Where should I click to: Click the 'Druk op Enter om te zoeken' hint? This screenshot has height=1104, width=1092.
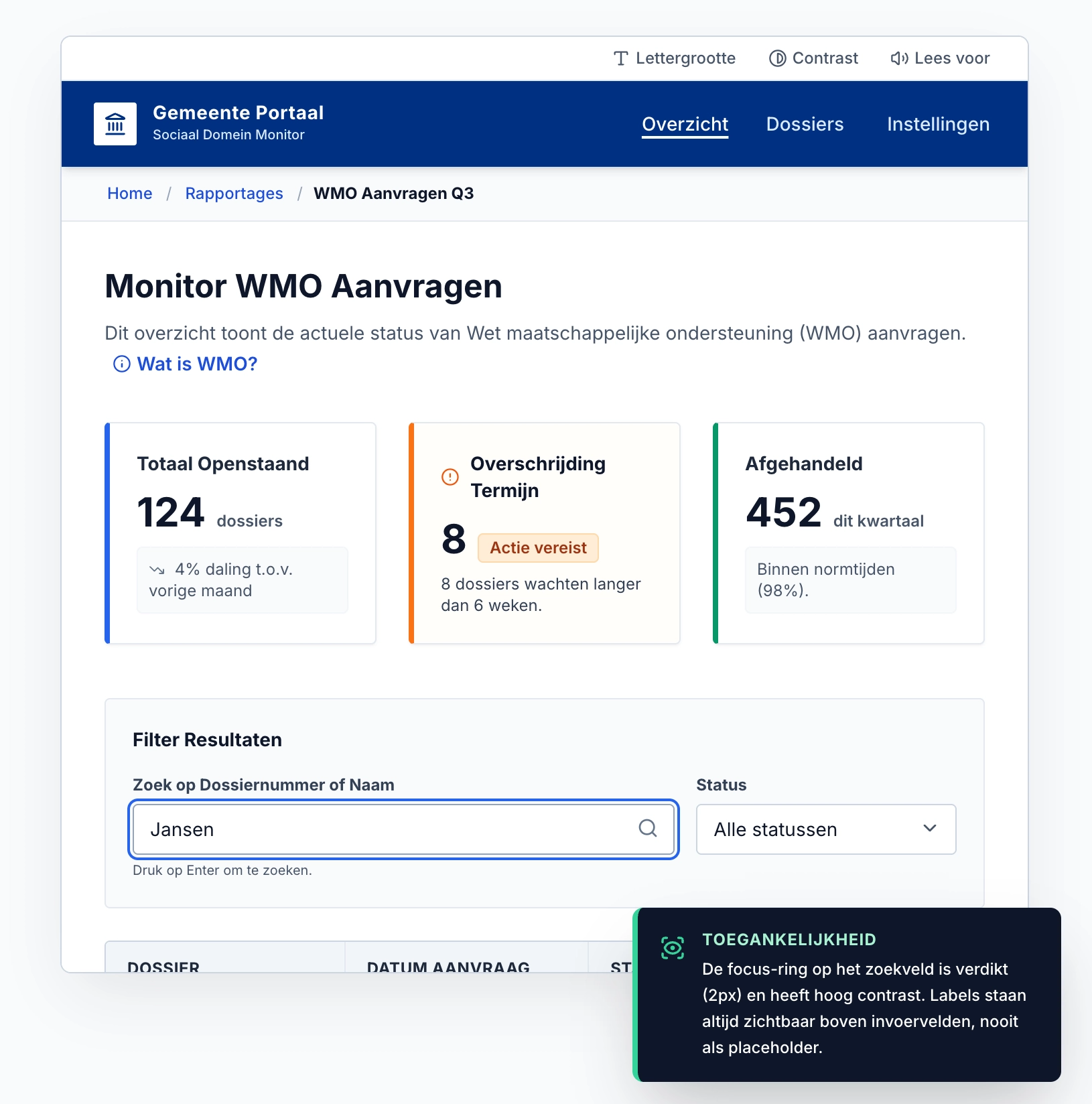pyautogui.click(x=222, y=870)
